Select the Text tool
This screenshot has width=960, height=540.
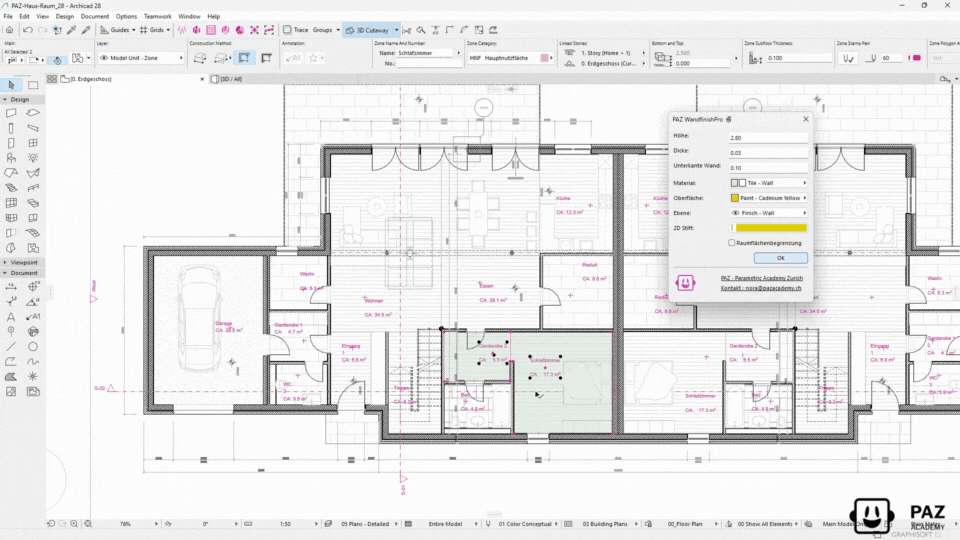(x=11, y=317)
